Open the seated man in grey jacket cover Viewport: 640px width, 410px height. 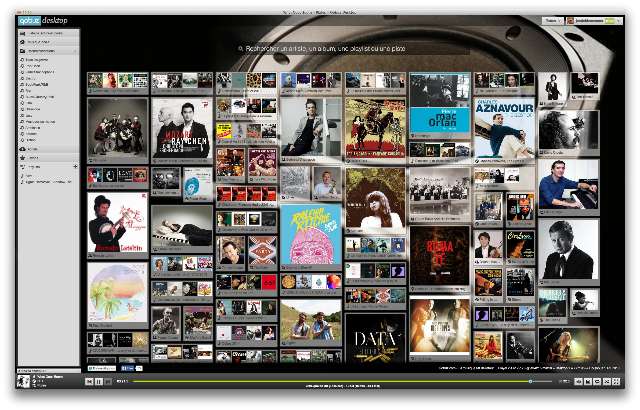pyautogui.click(x=311, y=127)
